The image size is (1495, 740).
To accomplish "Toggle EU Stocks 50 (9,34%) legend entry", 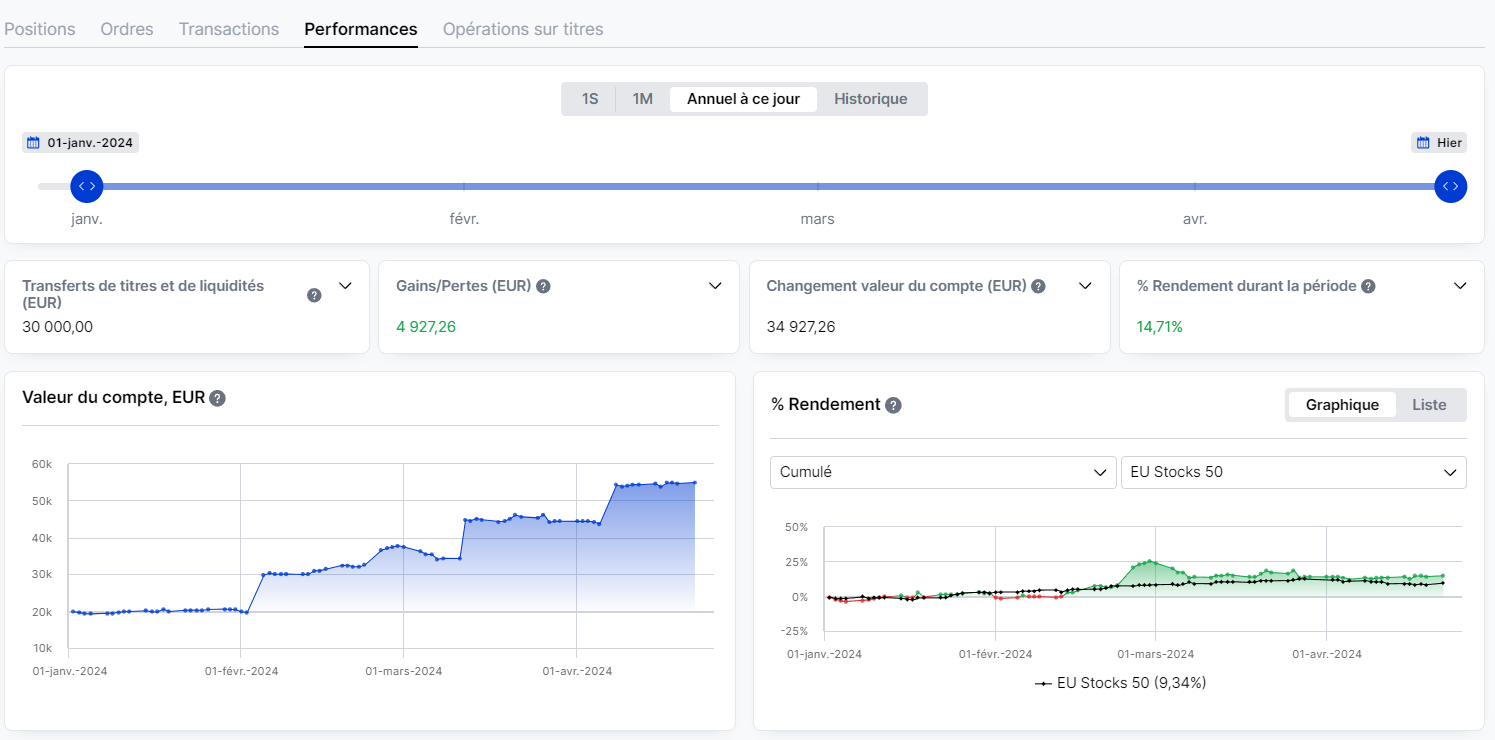I will pyautogui.click(x=1120, y=683).
